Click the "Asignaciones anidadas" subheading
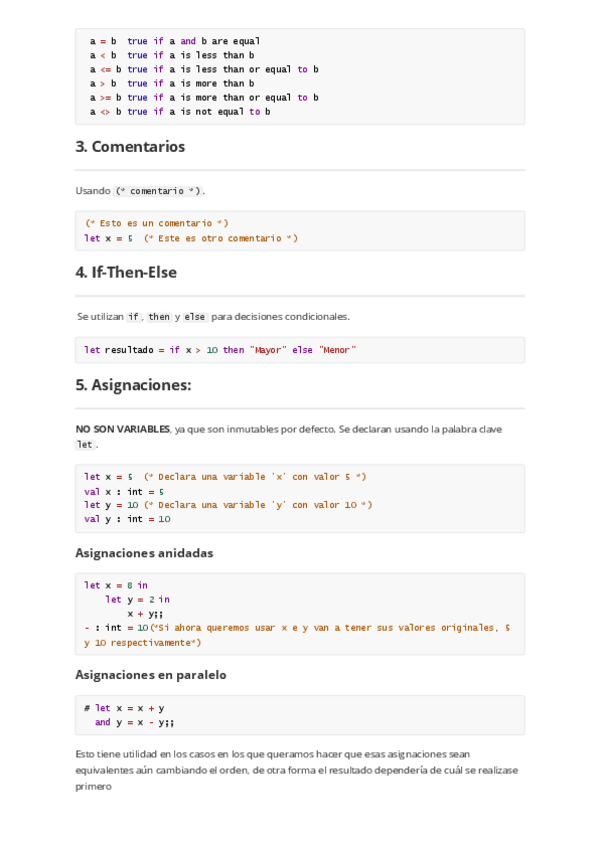This screenshot has width=600, height=848. click(144, 553)
